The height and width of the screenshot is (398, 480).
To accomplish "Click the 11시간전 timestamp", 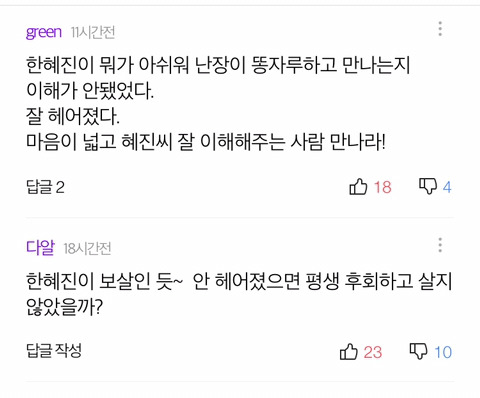I will 93,33.
